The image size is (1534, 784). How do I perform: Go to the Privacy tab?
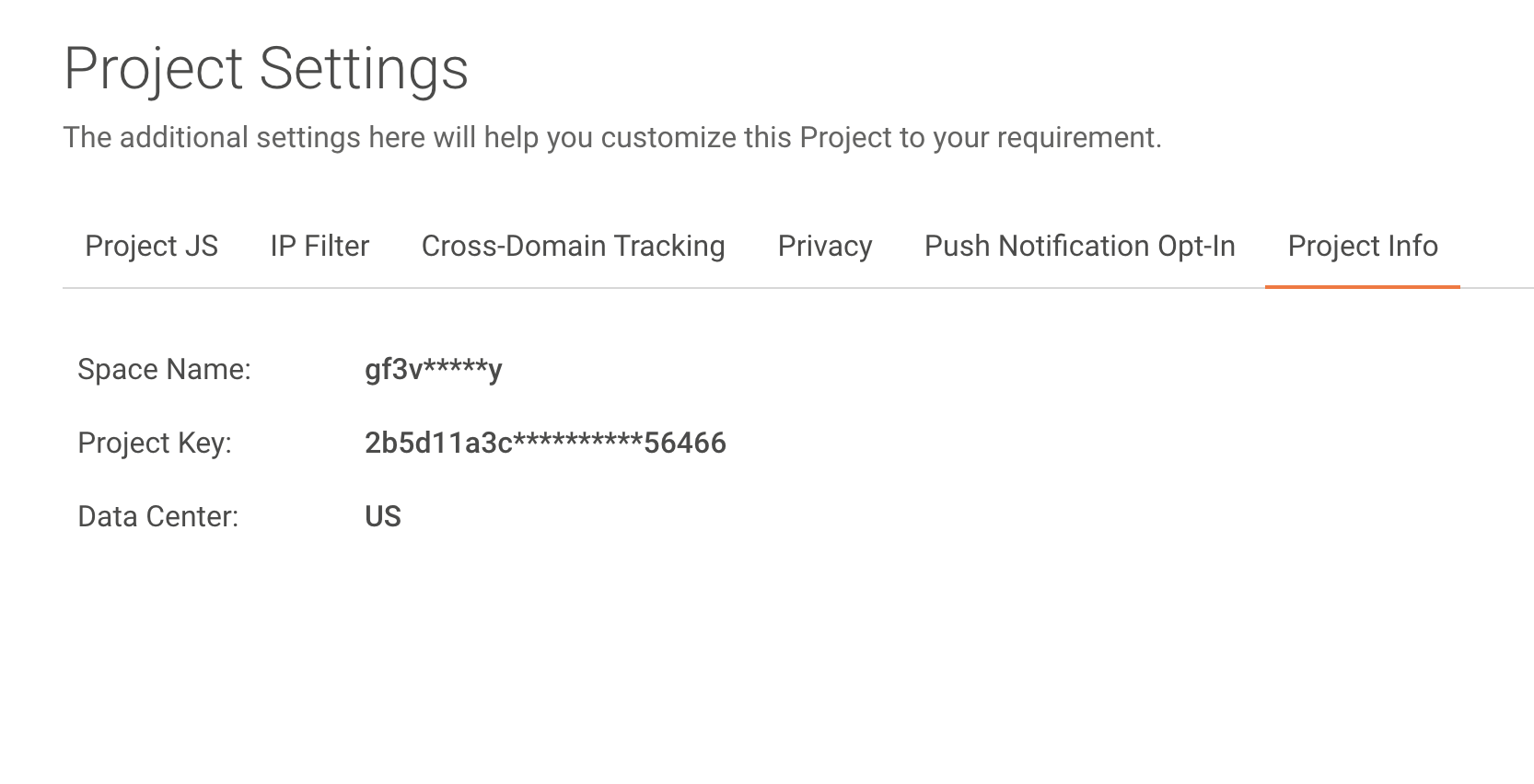[824, 246]
